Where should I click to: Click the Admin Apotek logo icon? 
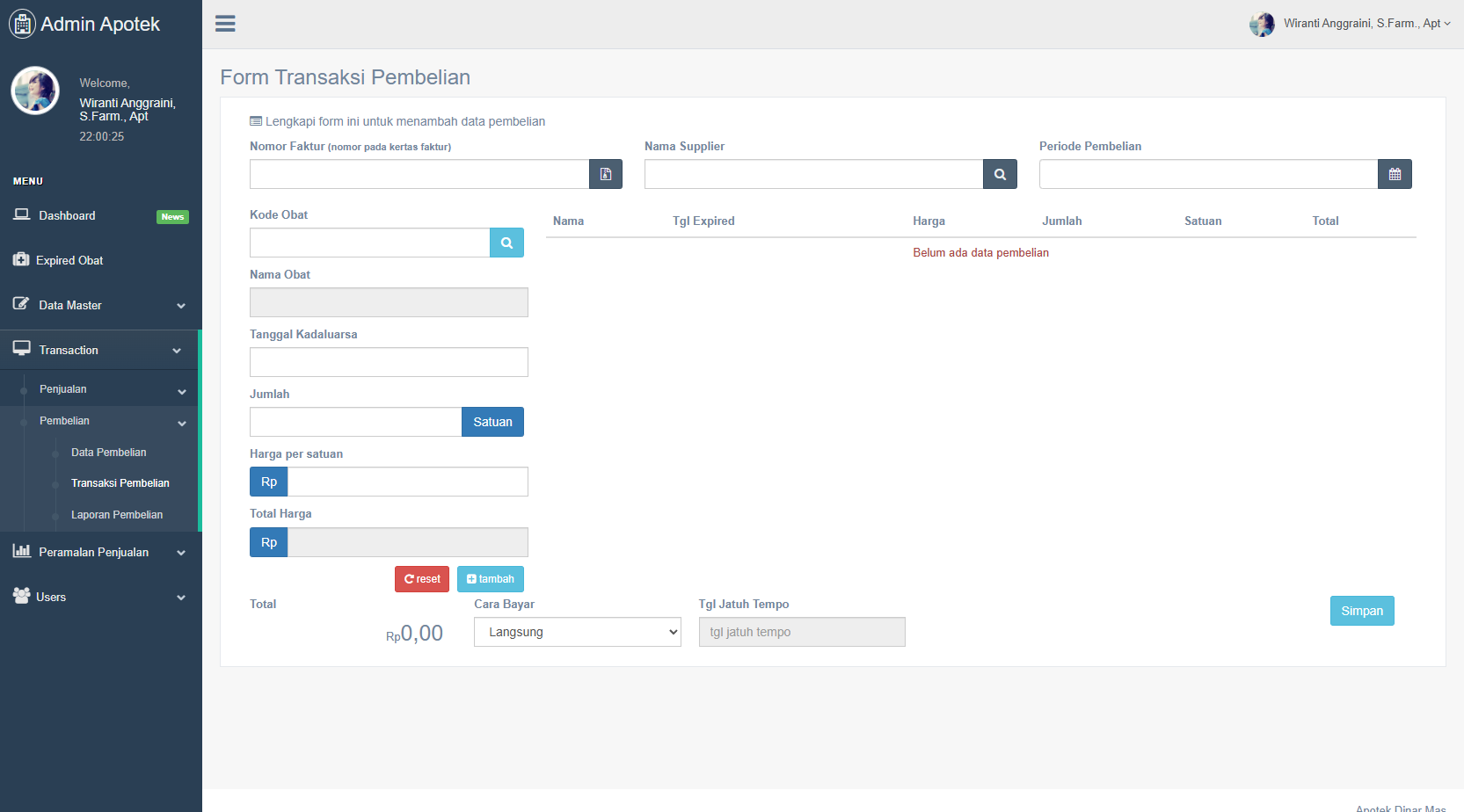pyautogui.click(x=22, y=24)
